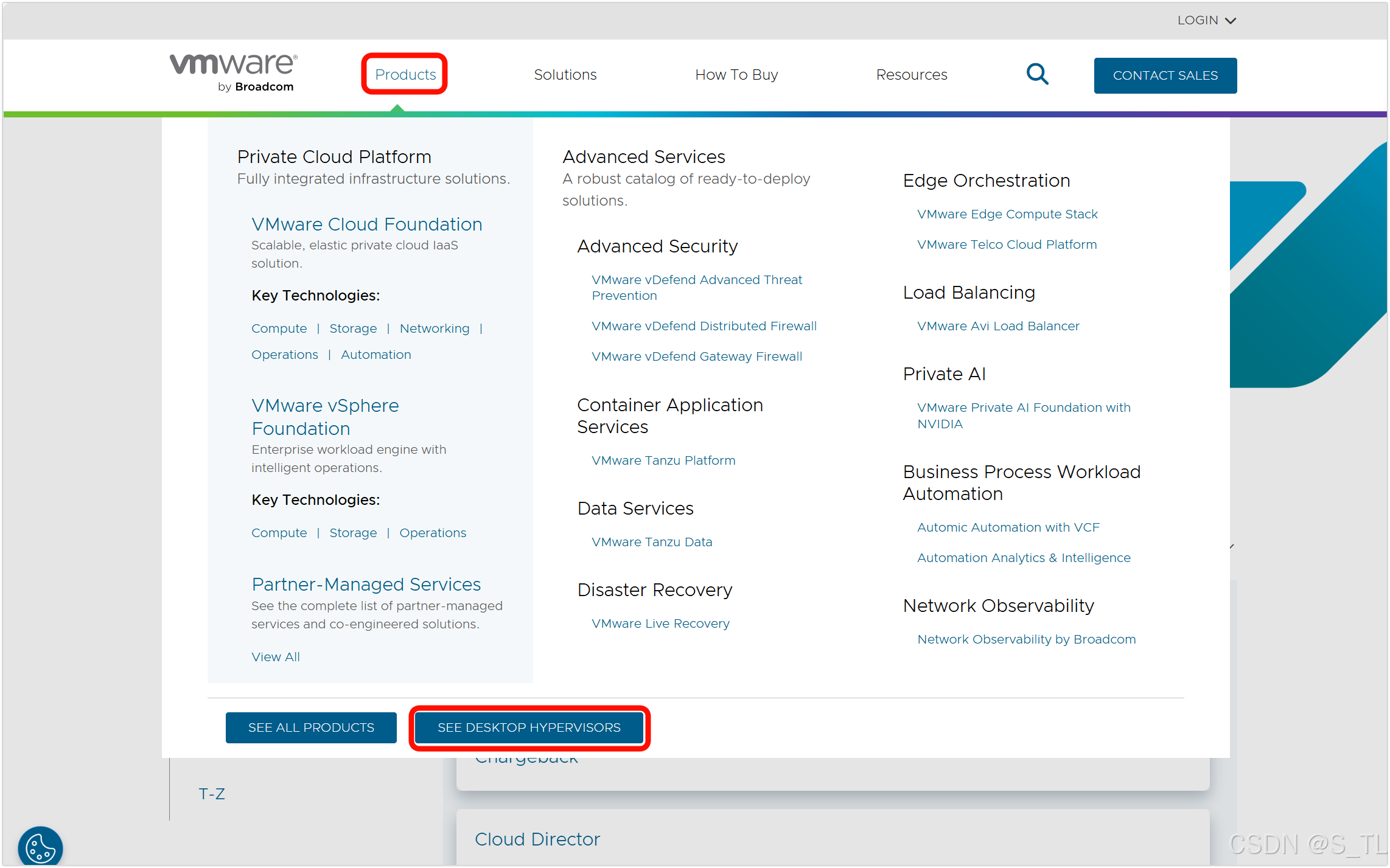Click the VMware by Broadcom logo
The width and height of the screenshot is (1390, 868).
[234, 72]
